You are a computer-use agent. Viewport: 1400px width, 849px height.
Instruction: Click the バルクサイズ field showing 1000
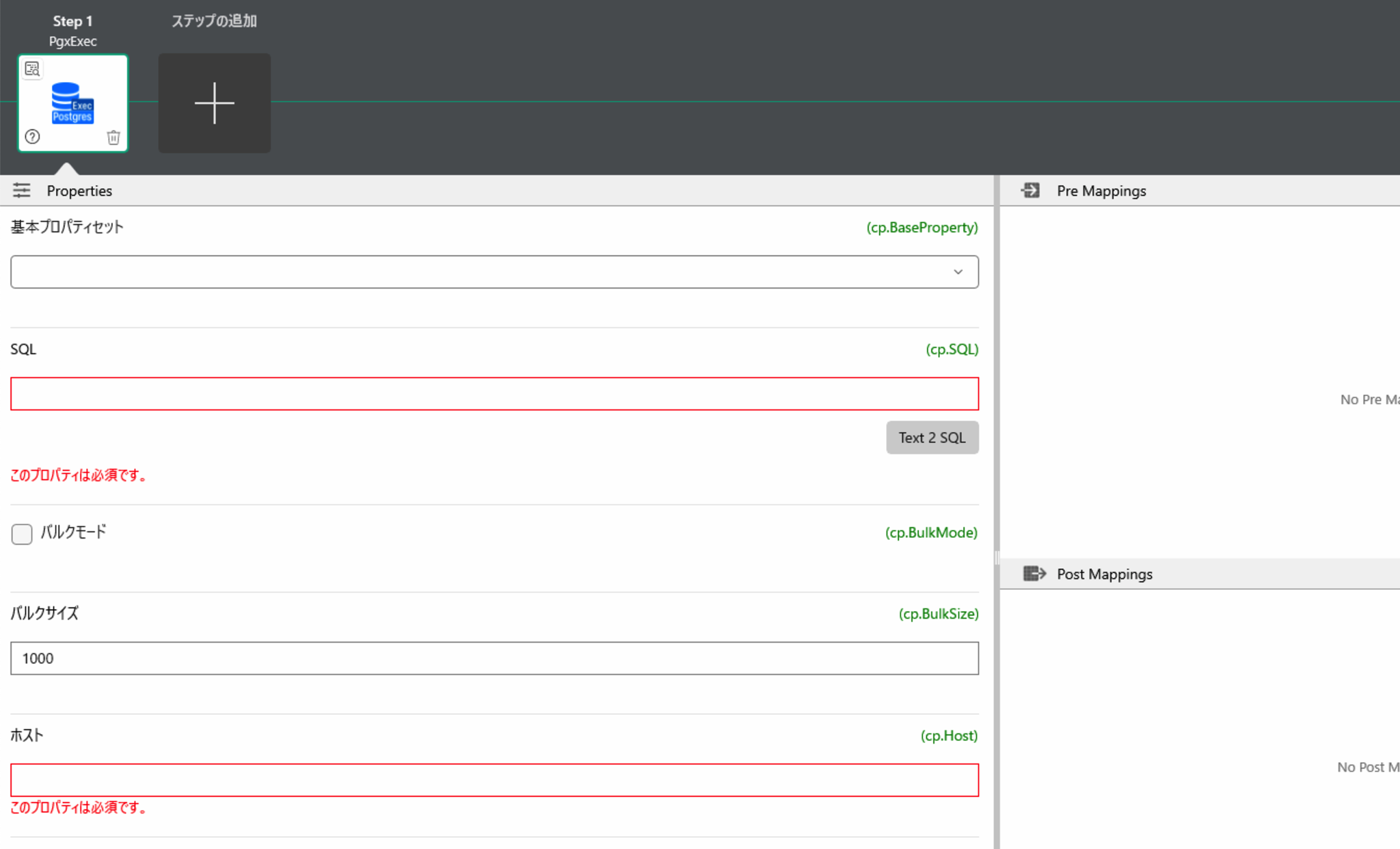coord(494,658)
